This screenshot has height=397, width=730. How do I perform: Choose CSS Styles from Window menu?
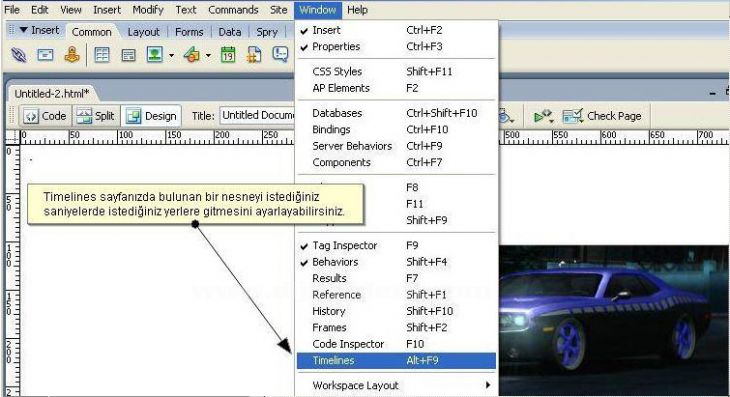[x=396, y=72]
